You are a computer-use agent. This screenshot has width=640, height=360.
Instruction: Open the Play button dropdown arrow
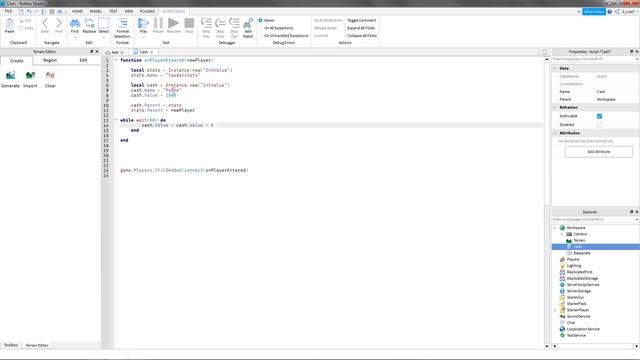tap(143, 37)
